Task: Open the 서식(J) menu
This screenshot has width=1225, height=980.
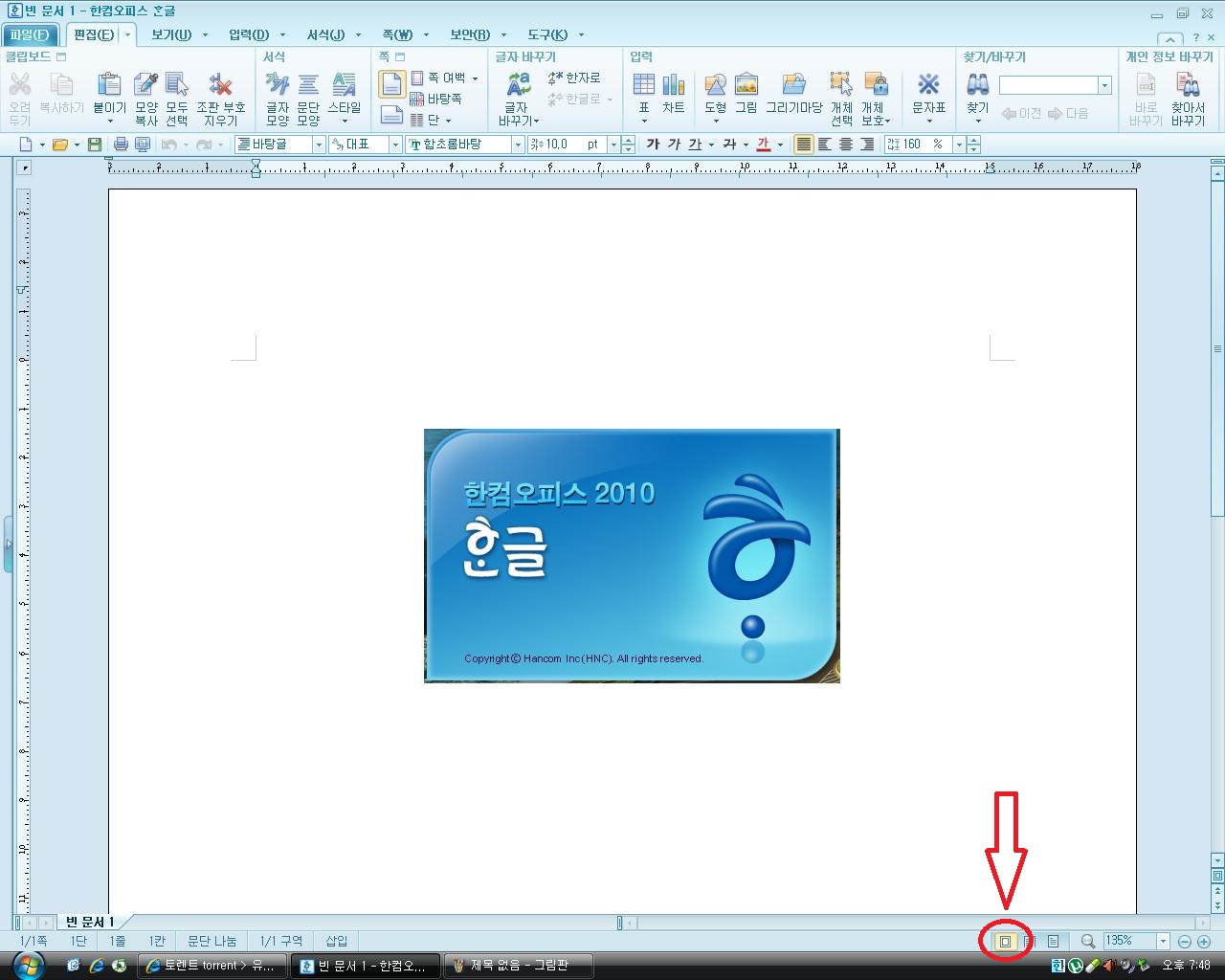Action: (325, 34)
